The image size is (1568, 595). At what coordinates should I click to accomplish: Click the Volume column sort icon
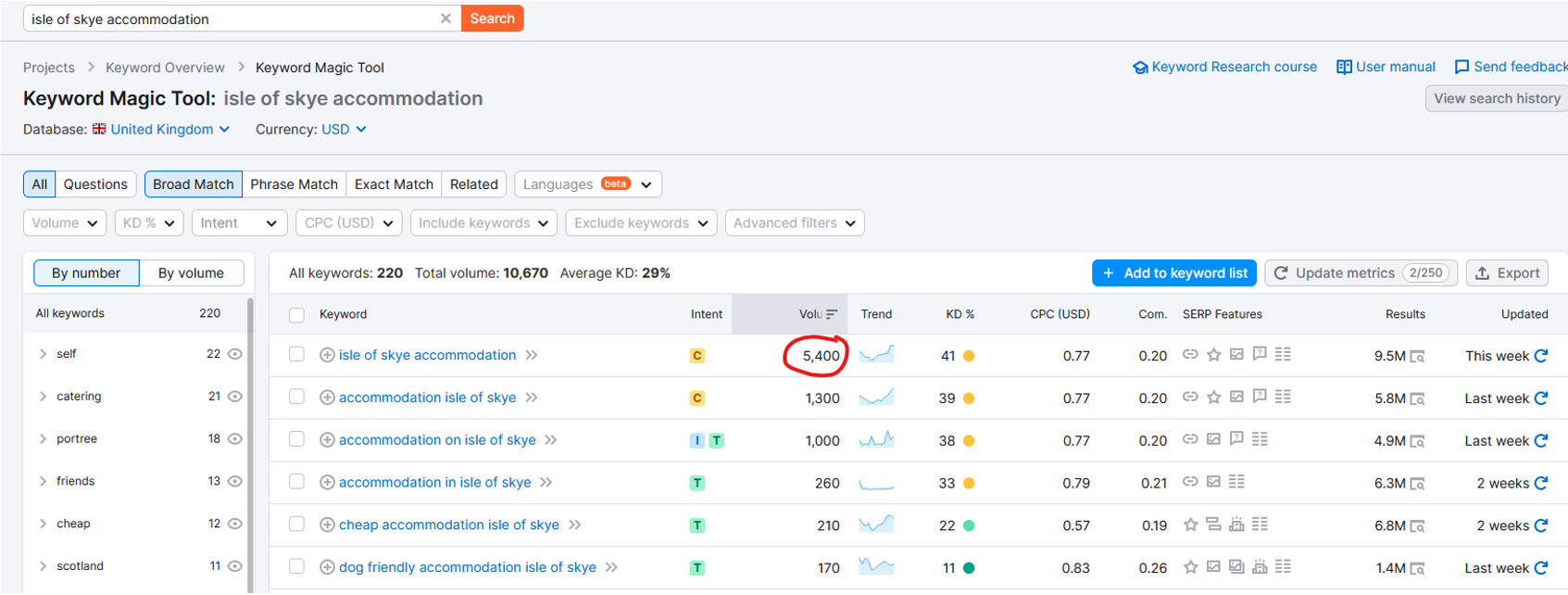[832, 314]
